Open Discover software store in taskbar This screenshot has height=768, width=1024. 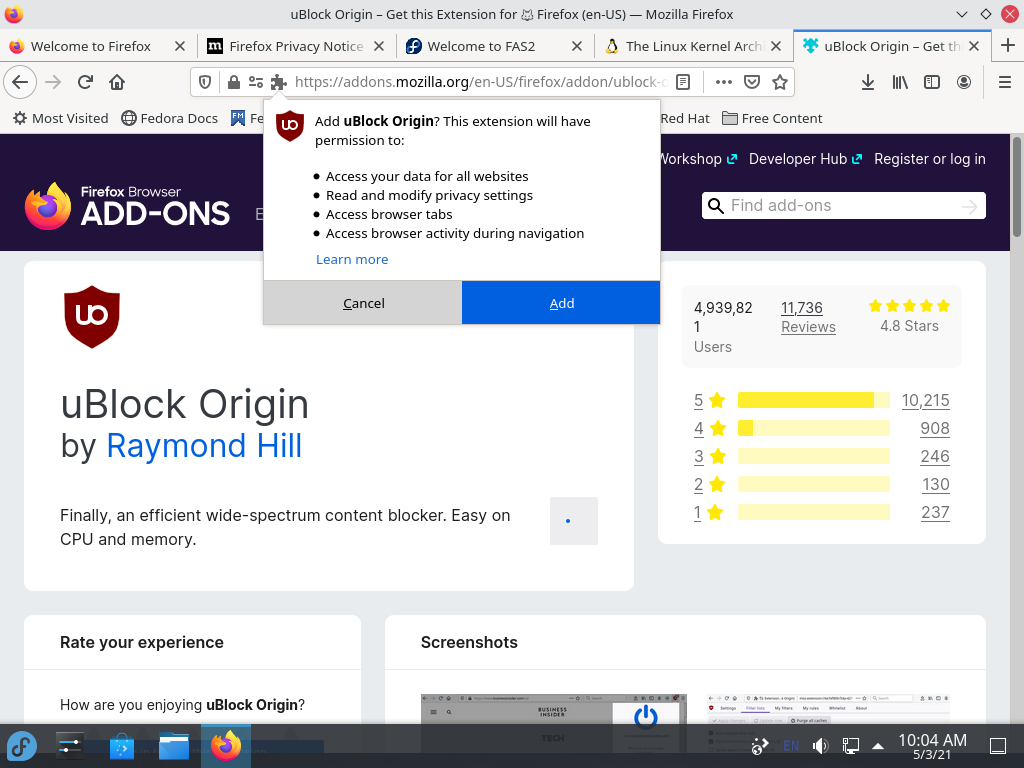click(121, 746)
